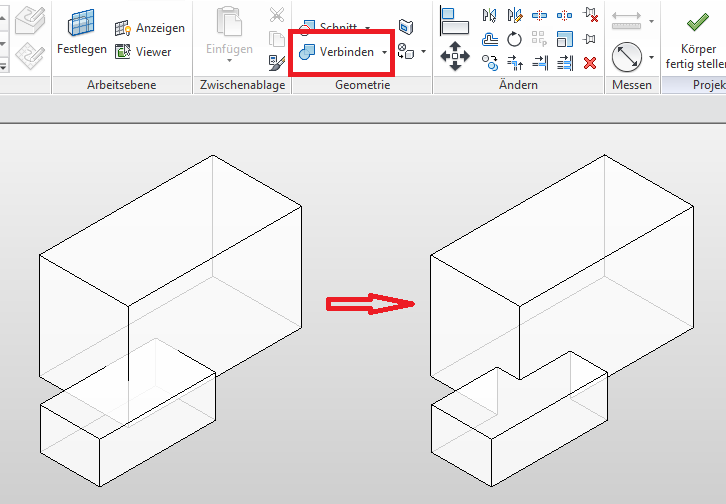Select the Copy tool in Ändern panel
The height and width of the screenshot is (504, 726).
490,62
